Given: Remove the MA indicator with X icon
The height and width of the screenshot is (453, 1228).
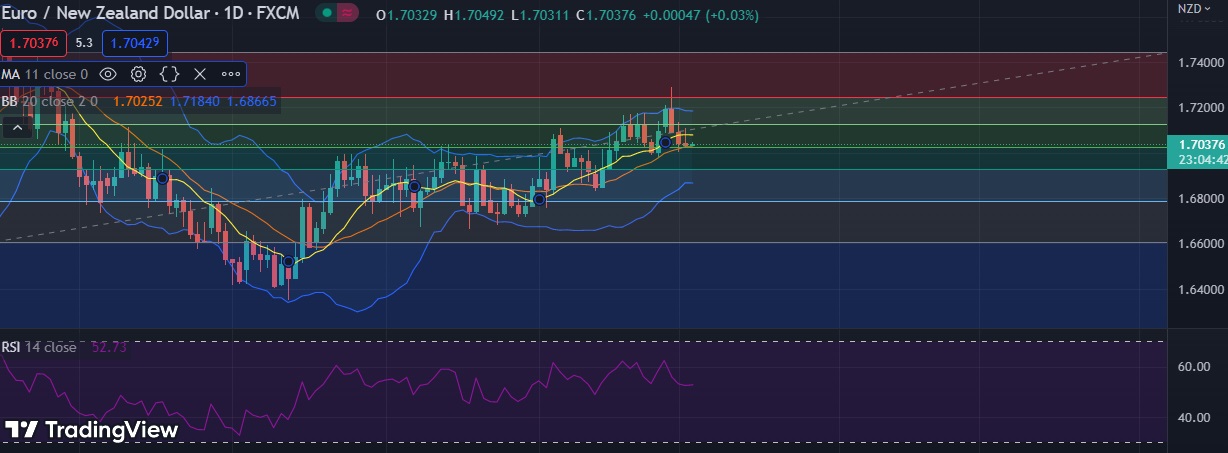Looking at the screenshot, I should (x=200, y=74).
